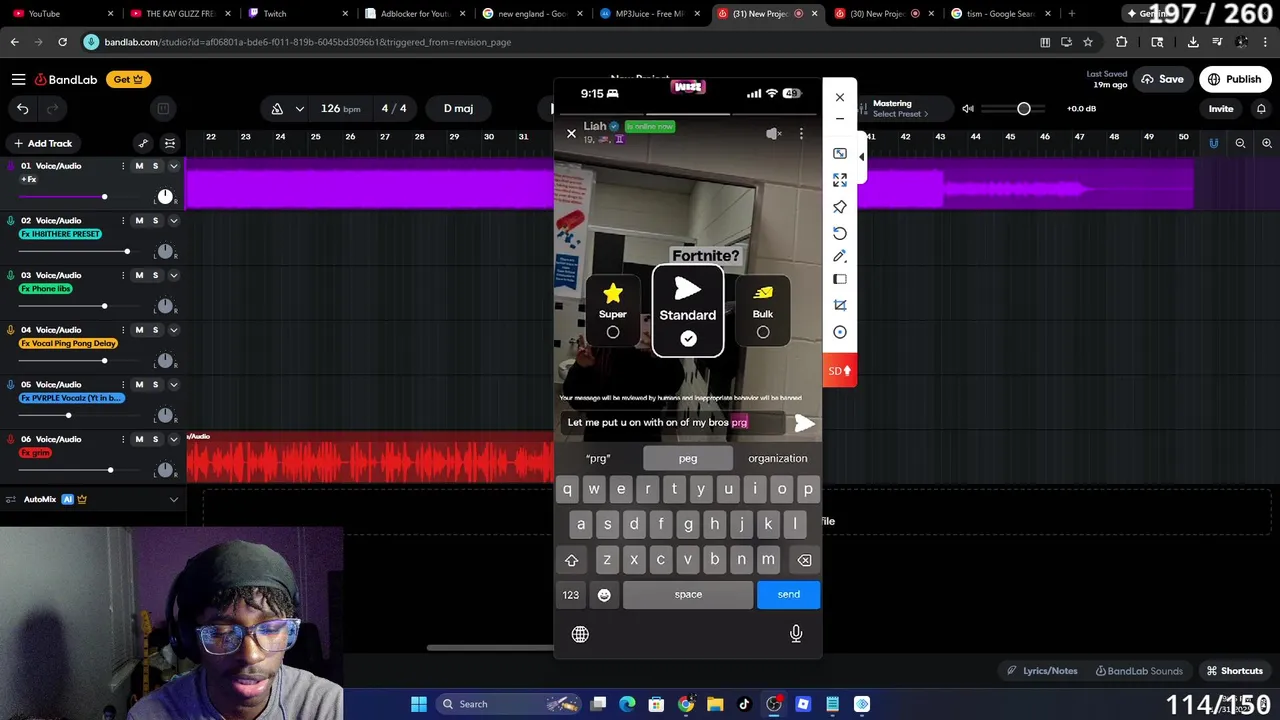Tap the white send arrow next to the message
This screenshot has height=720, width=1280.
coord(804,423)
